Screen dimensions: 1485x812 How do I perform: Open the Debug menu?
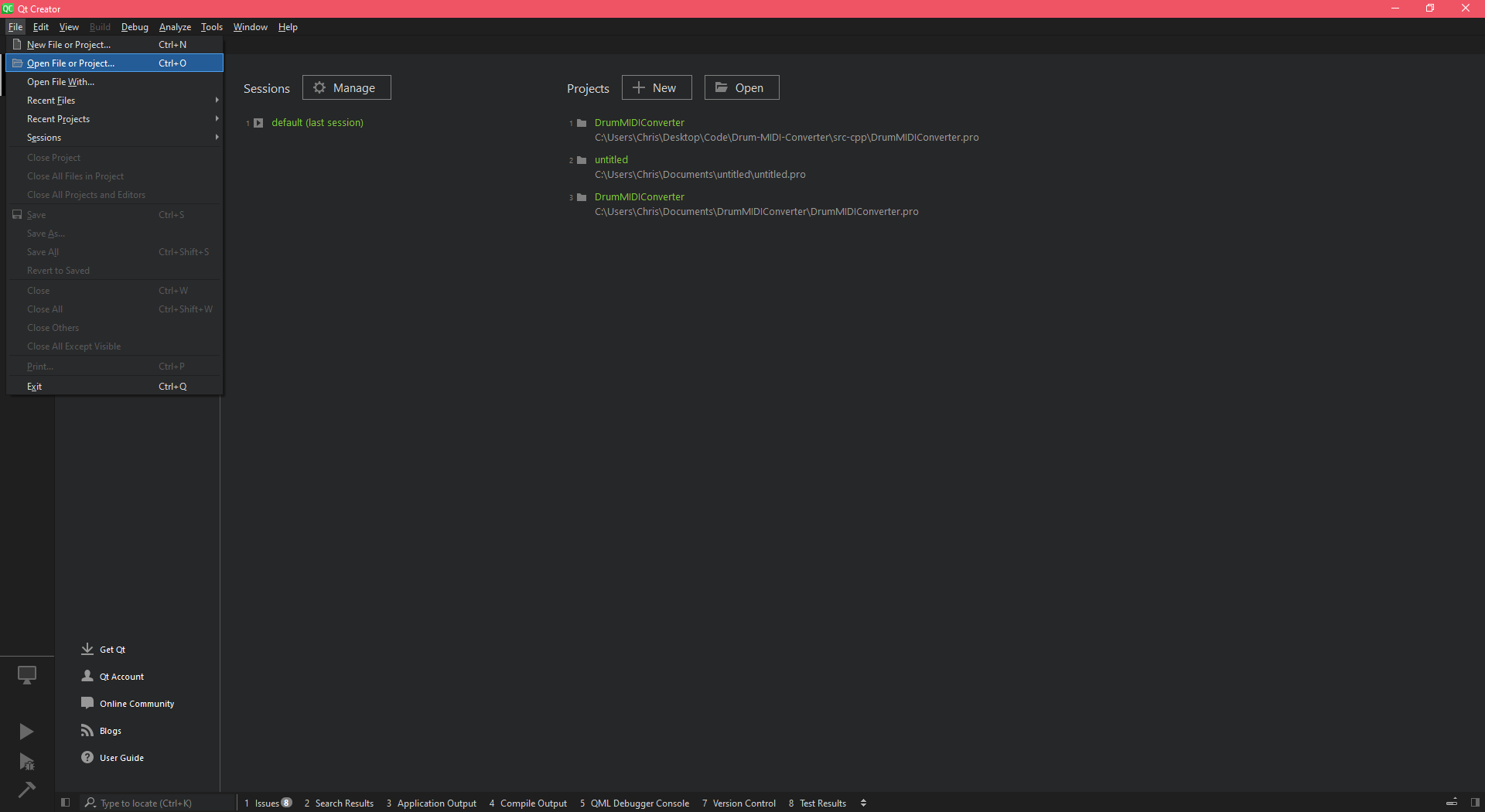135,26
